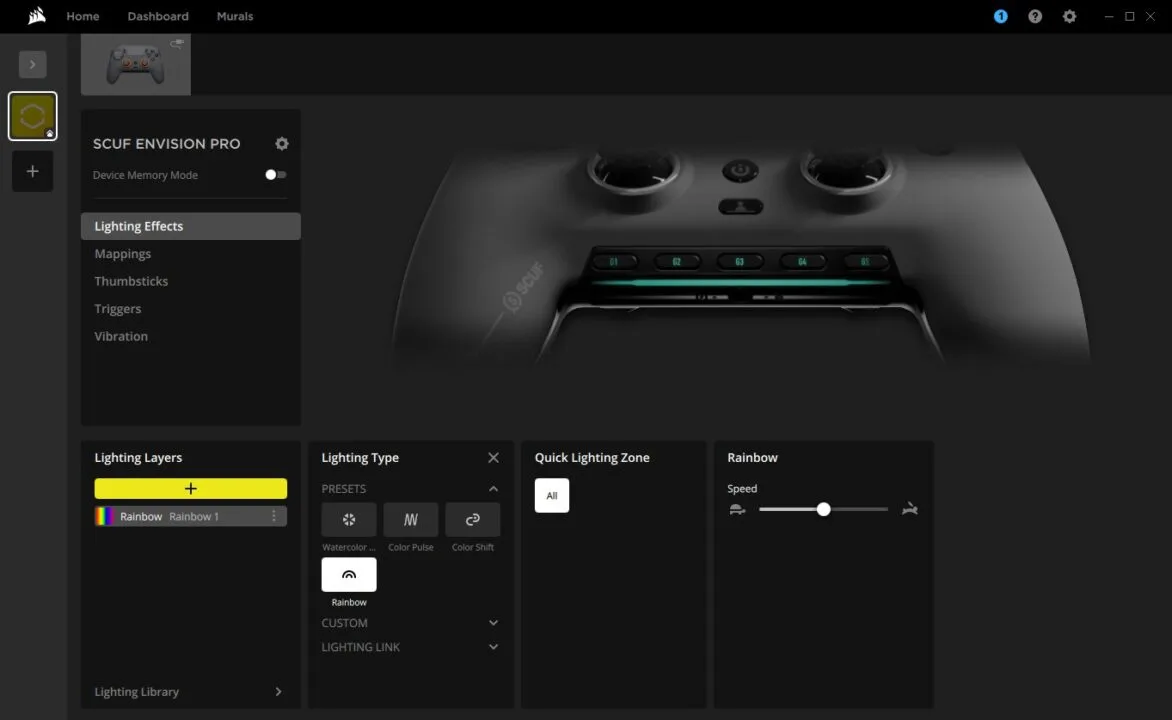Open the Lighting Library
This screenshot has height=720, width=1172.
tap(190, 691)
